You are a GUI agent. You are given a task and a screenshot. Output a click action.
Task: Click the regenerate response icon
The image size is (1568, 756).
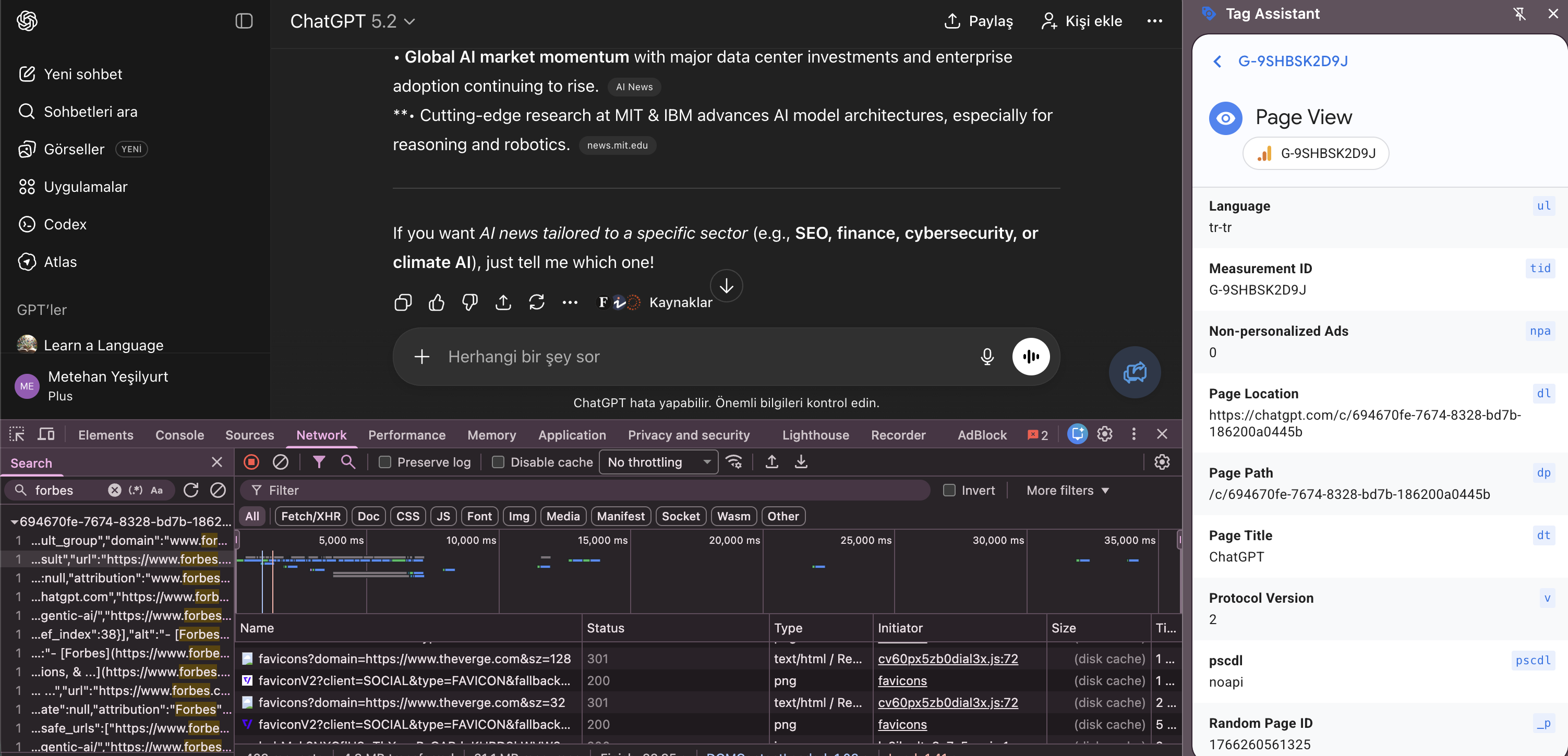point(536,302)
